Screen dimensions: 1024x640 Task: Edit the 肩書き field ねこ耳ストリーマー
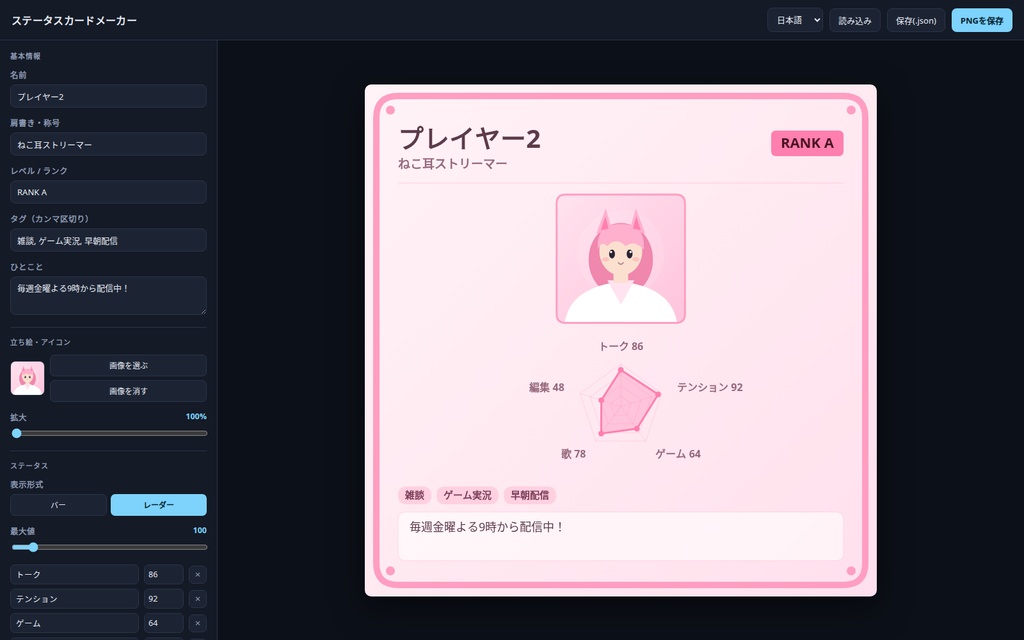click(x=108, y=144)
